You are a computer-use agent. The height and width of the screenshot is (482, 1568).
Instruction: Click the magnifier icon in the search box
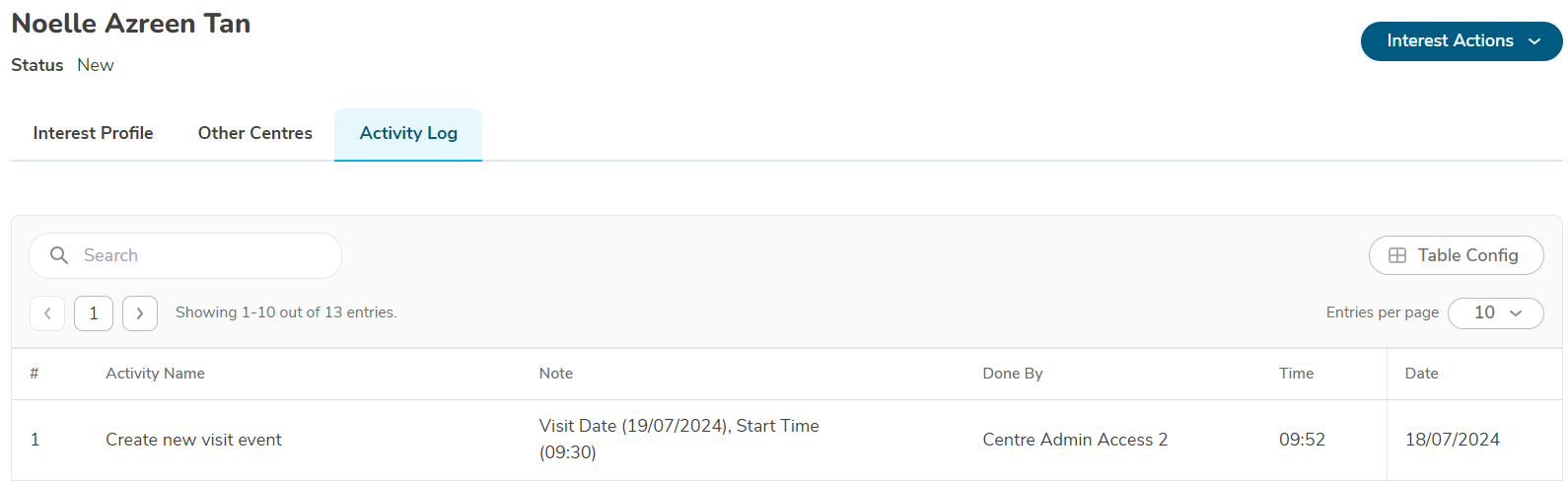click(x=59, y=255)
